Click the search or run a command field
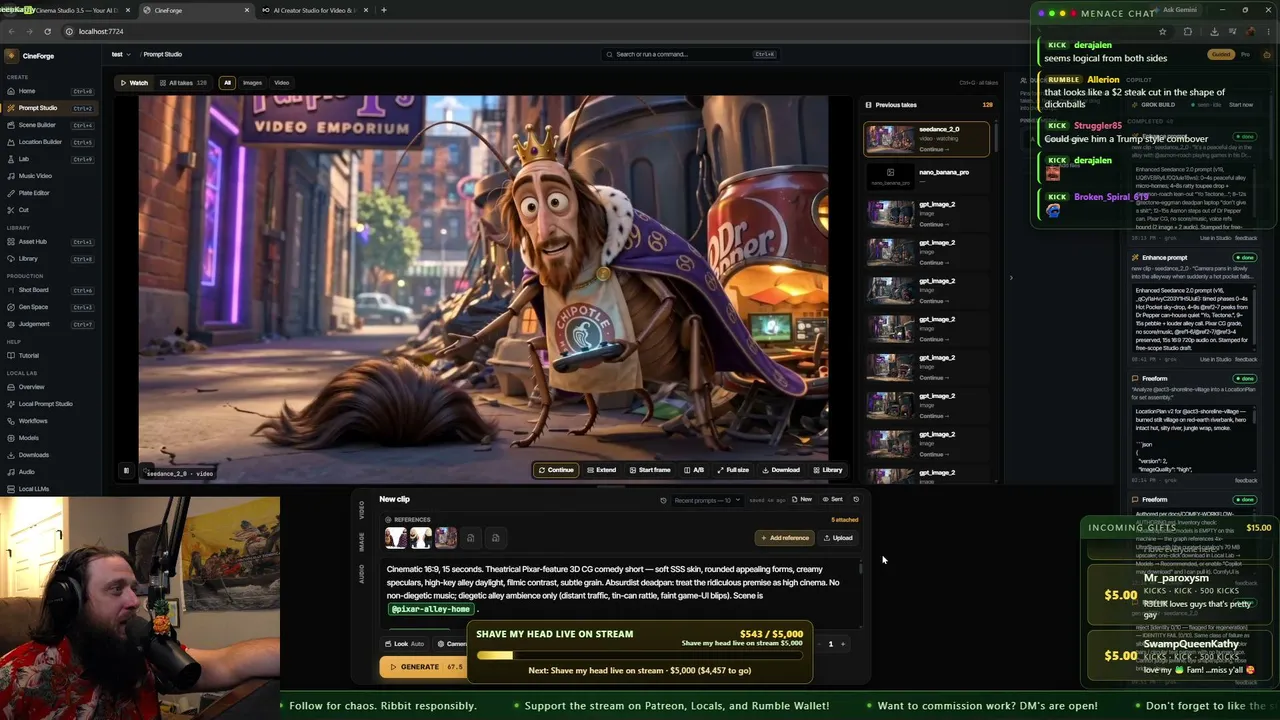This screenshot has width=1280, height=720. [690, 54]
